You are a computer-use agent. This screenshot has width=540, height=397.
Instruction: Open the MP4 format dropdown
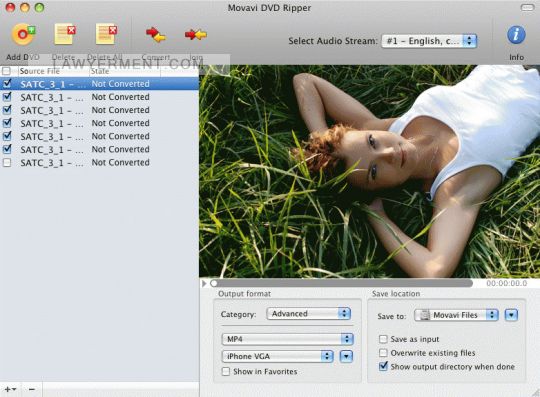click(288, 339)
